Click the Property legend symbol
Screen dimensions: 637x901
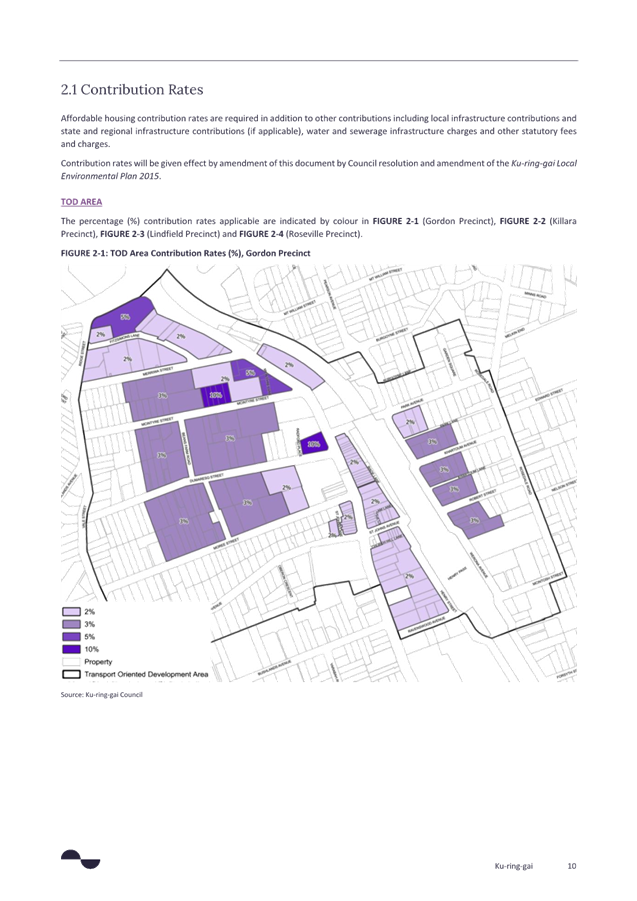click(x=72, y=662)
